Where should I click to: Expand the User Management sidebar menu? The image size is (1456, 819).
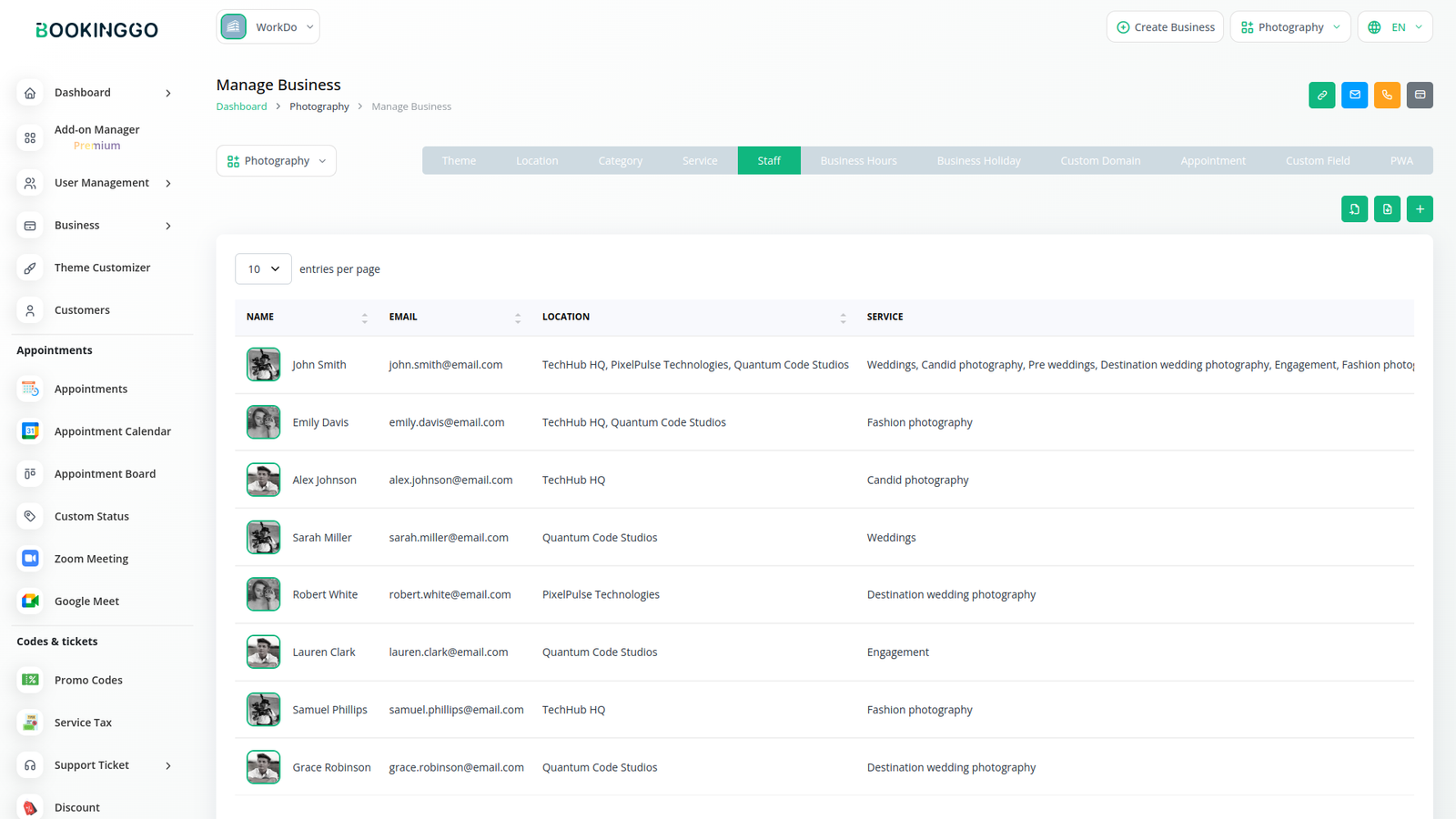[x=101, y=183]
